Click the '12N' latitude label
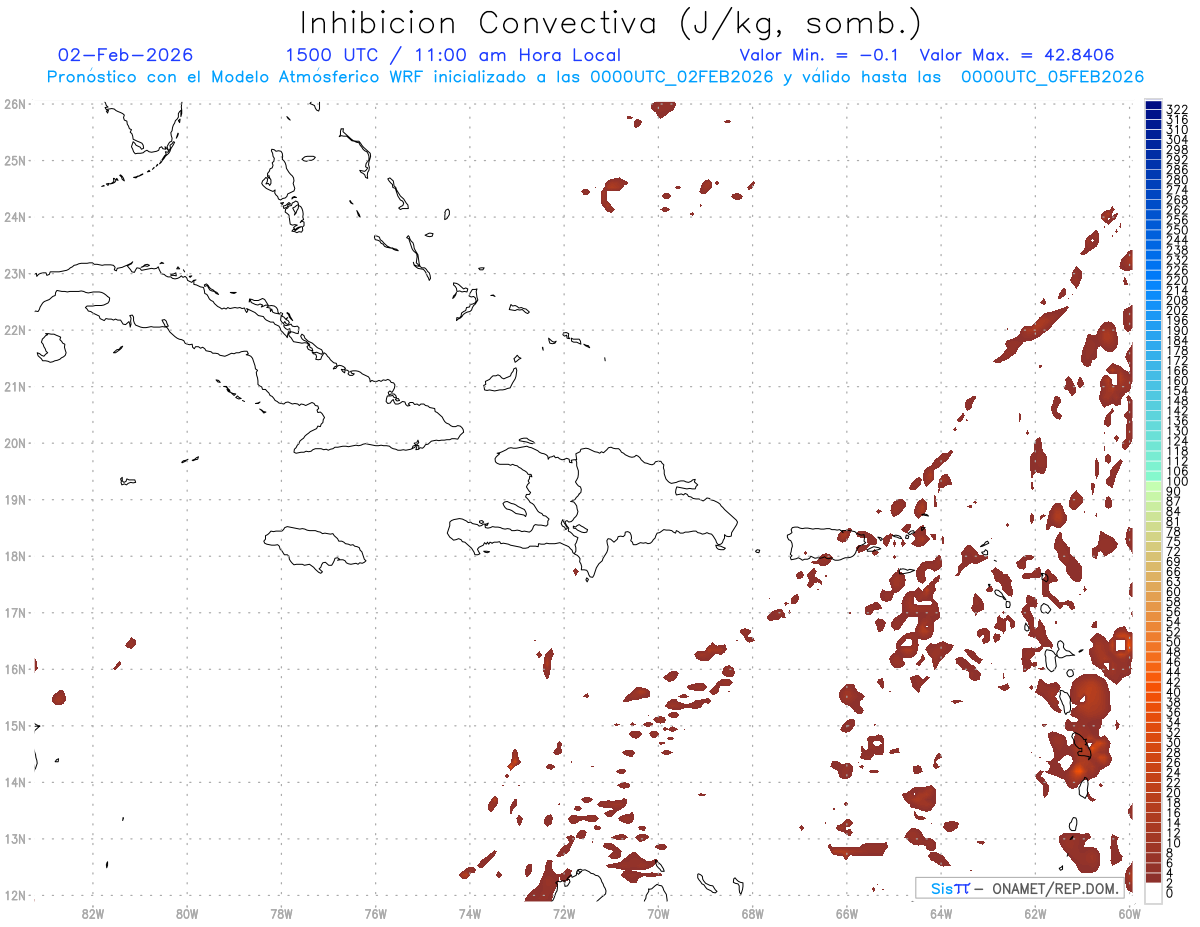Viewport: 1200px width, 927px height. pos(15,895)
